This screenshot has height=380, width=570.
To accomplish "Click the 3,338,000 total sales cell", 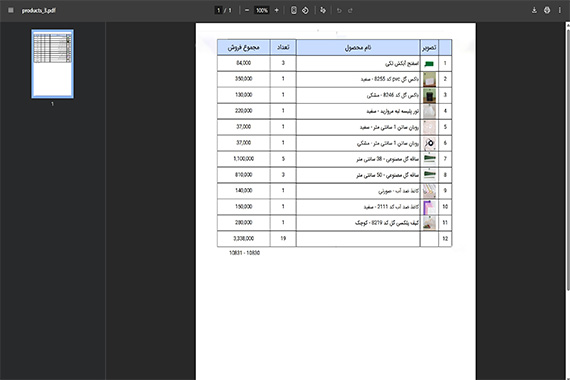I will pos(244,239).
